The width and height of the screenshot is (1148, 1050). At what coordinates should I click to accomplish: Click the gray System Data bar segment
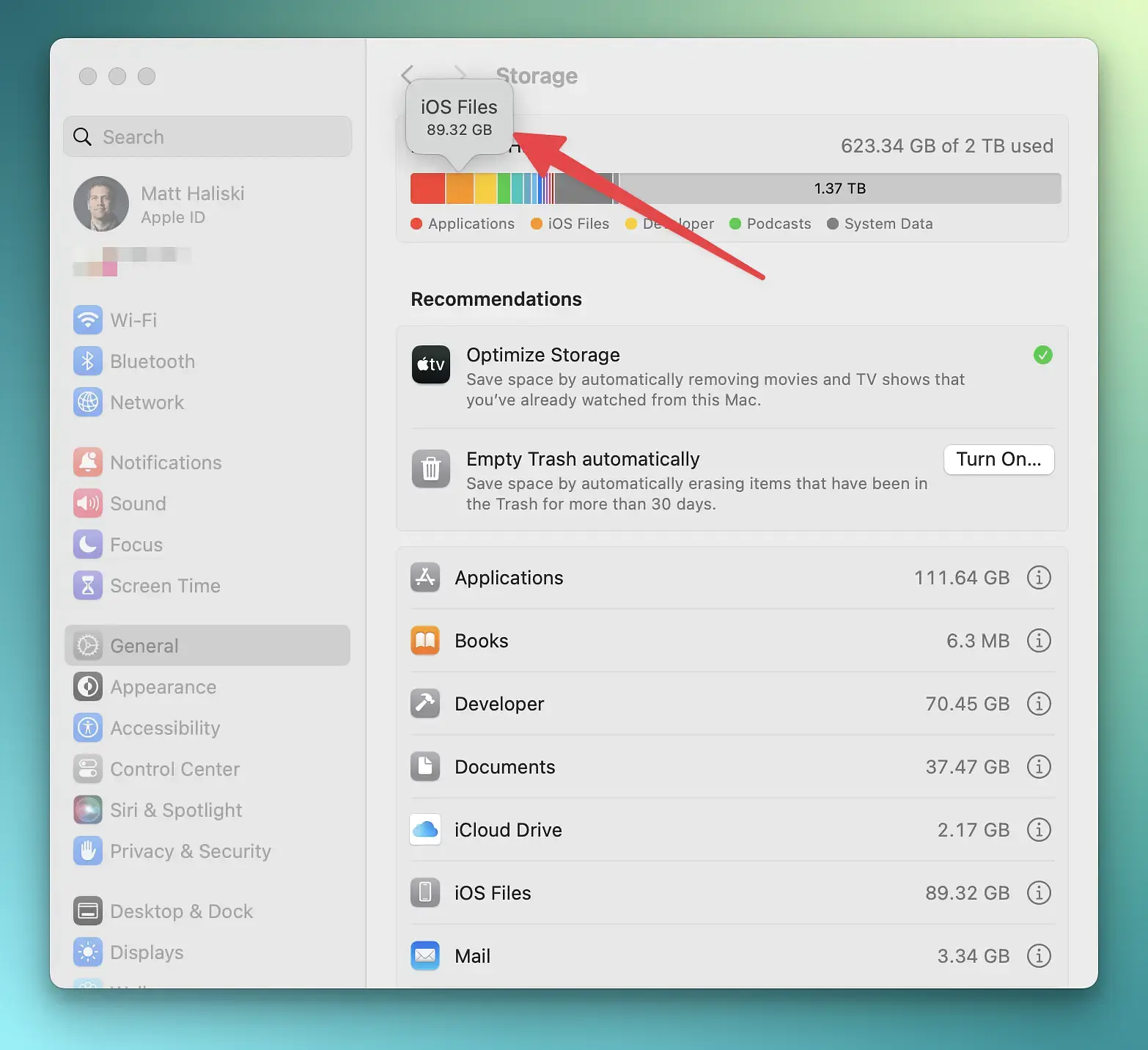[583, 188]
